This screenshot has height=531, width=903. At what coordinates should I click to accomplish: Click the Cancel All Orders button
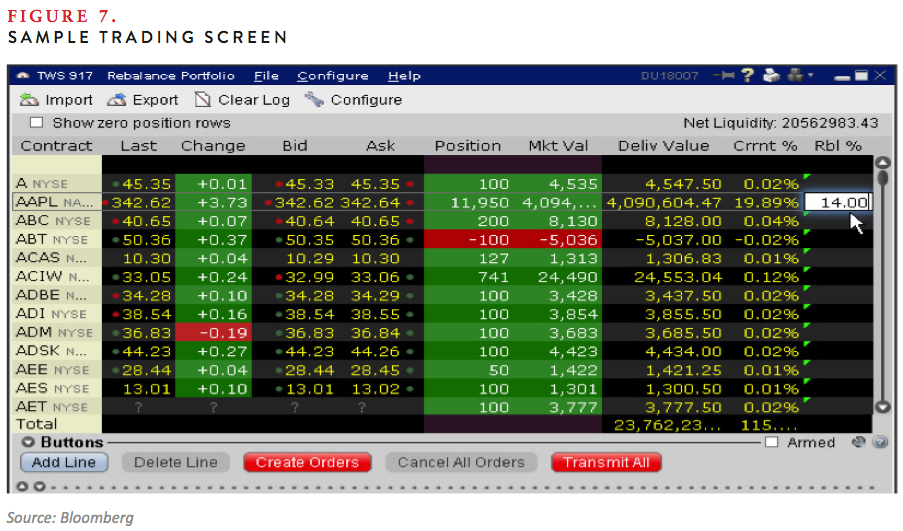461,462
